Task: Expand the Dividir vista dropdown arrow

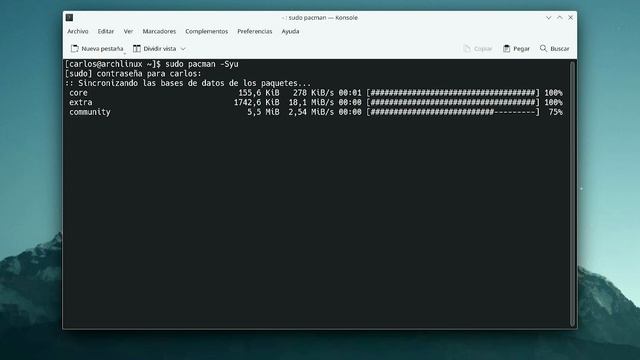Action: tap(183, 49)
